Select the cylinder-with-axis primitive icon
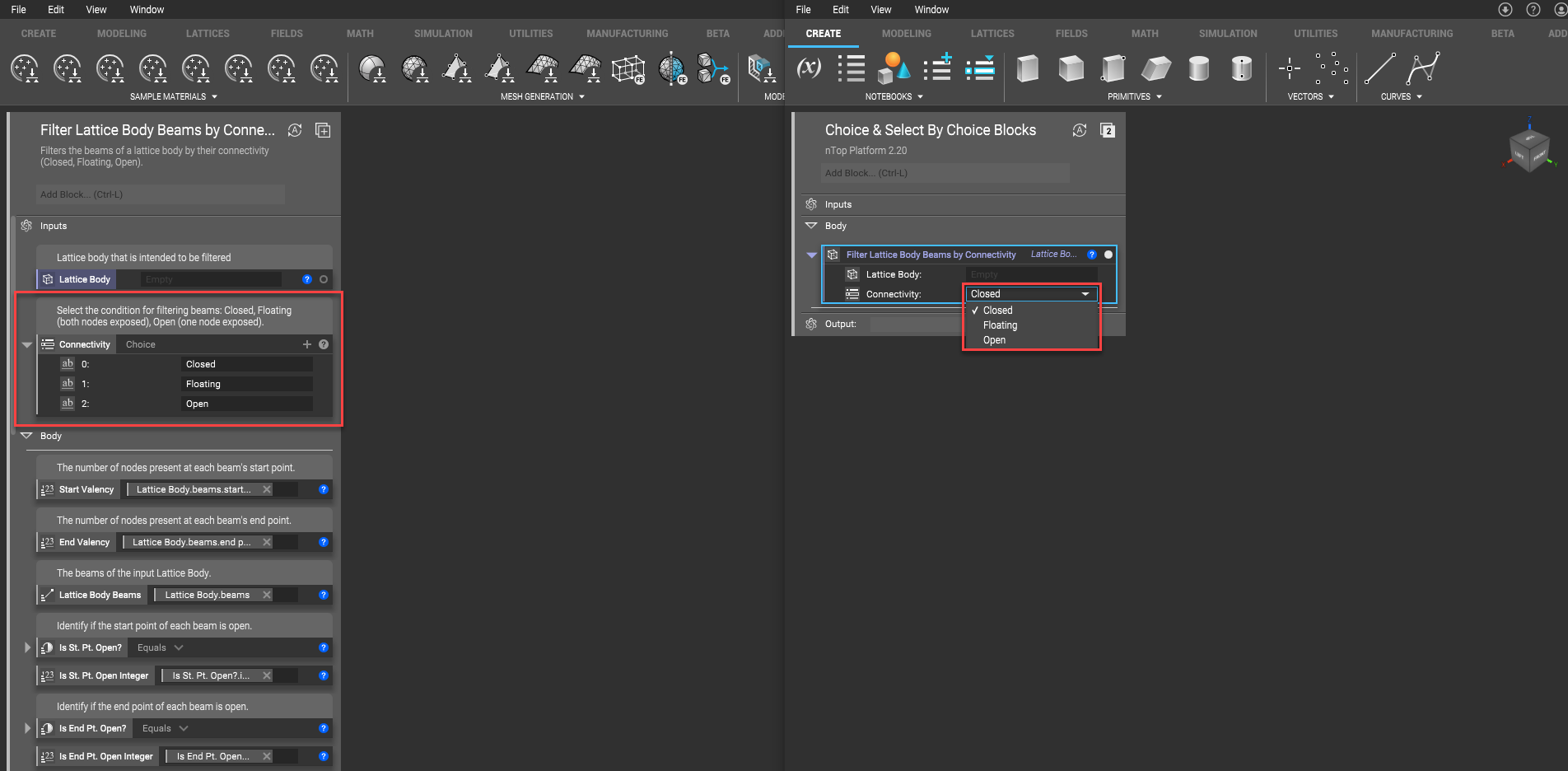 pyautogui.click(x=1242, y=68)
